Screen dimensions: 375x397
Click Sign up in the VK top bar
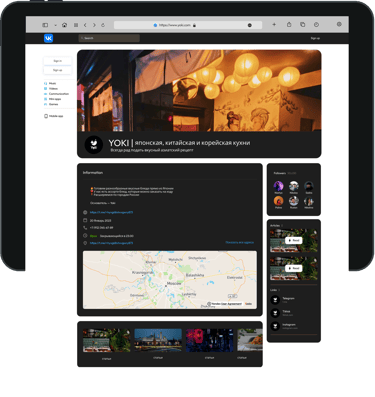coord(315,38)
